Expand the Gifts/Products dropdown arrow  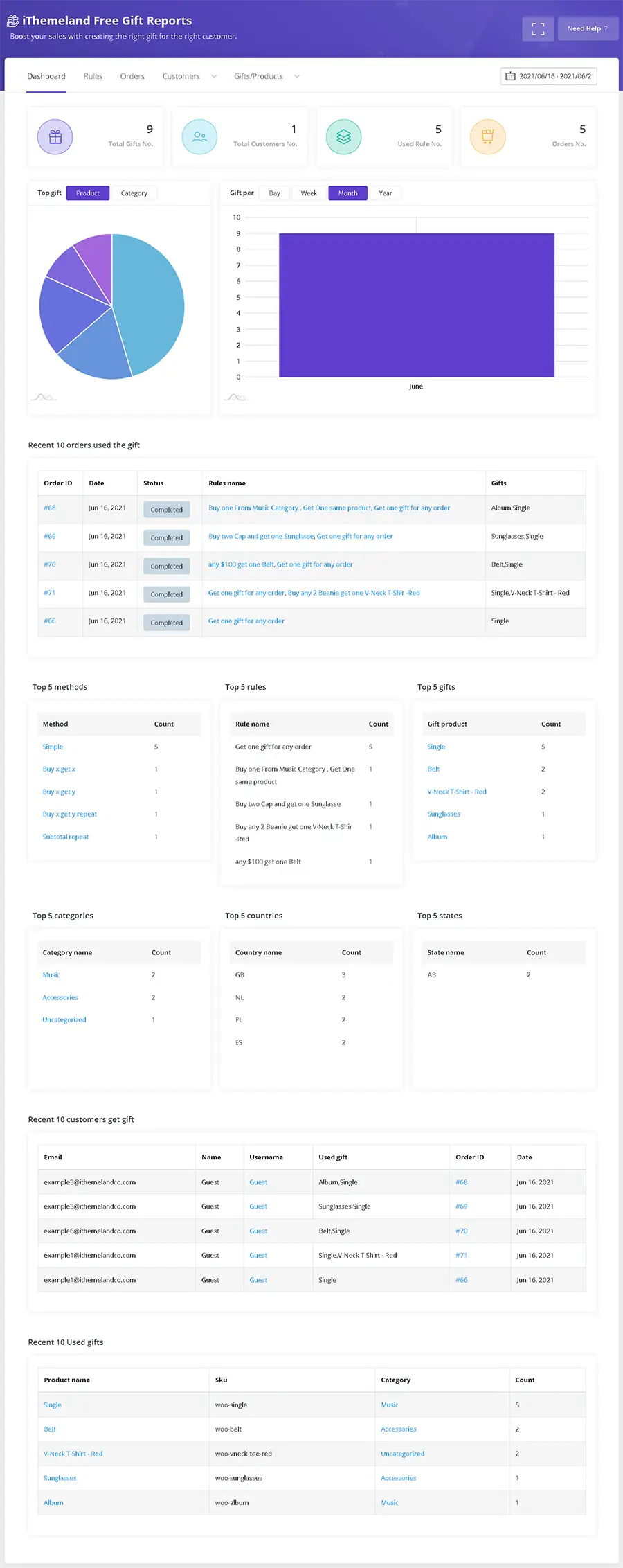(297, 76)
